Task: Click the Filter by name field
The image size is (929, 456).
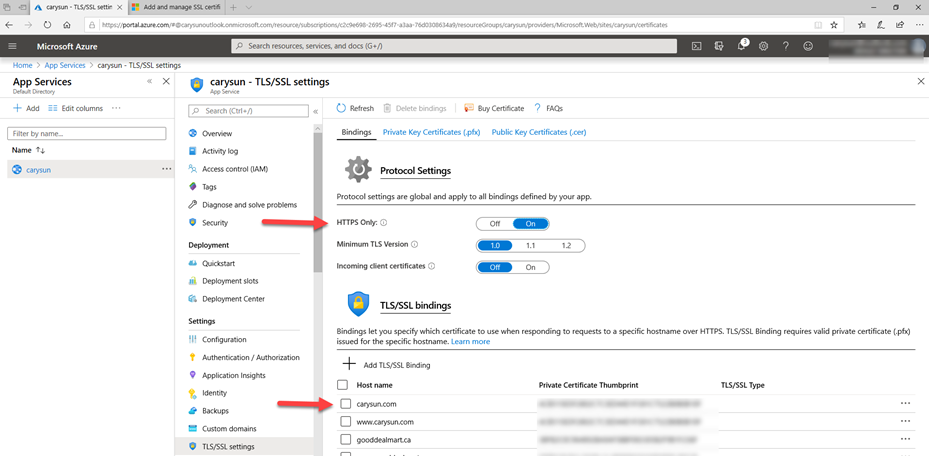Action: point(87,134)
